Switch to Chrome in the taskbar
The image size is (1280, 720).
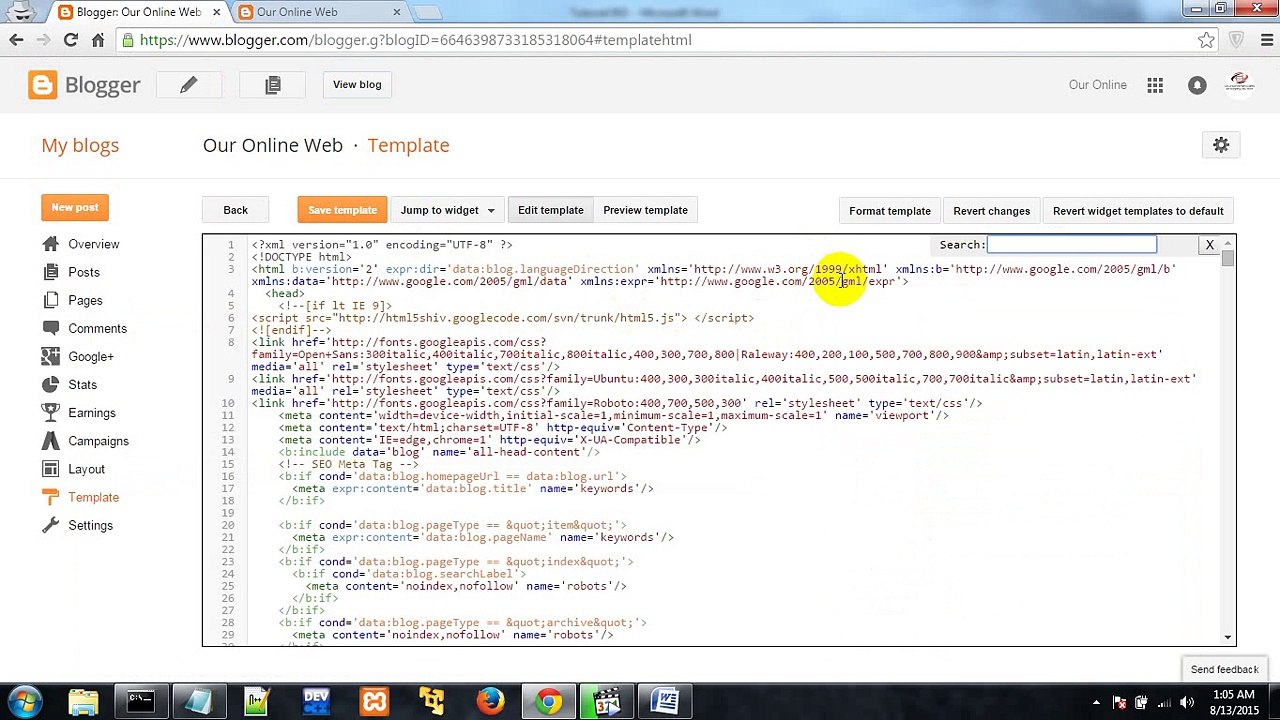[548, 702]
